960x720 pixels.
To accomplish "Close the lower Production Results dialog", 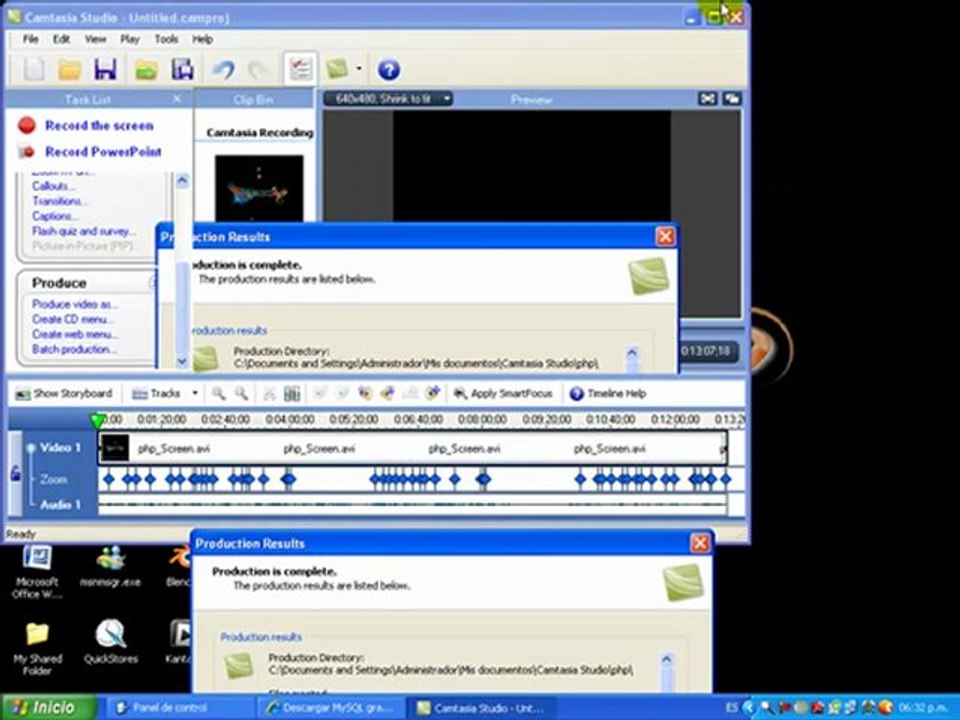I will coord(700,543).
